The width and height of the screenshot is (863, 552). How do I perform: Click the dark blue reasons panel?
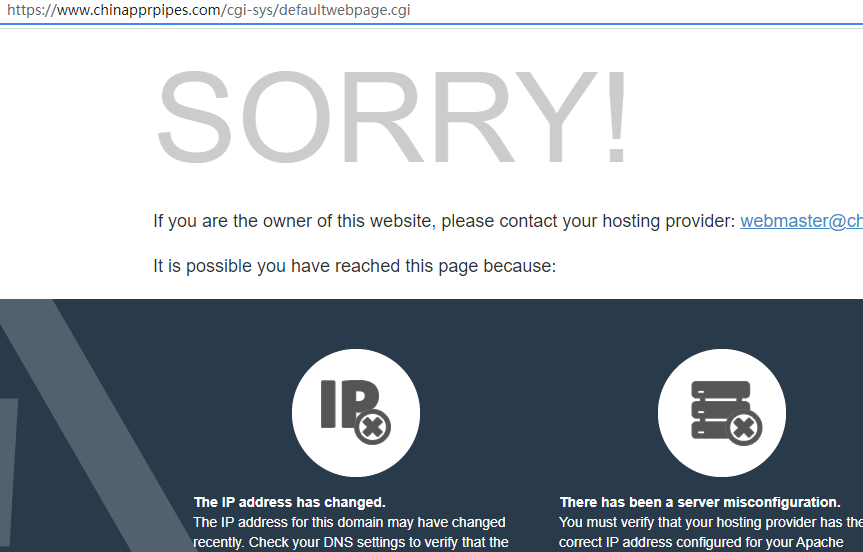click(432, 425)
